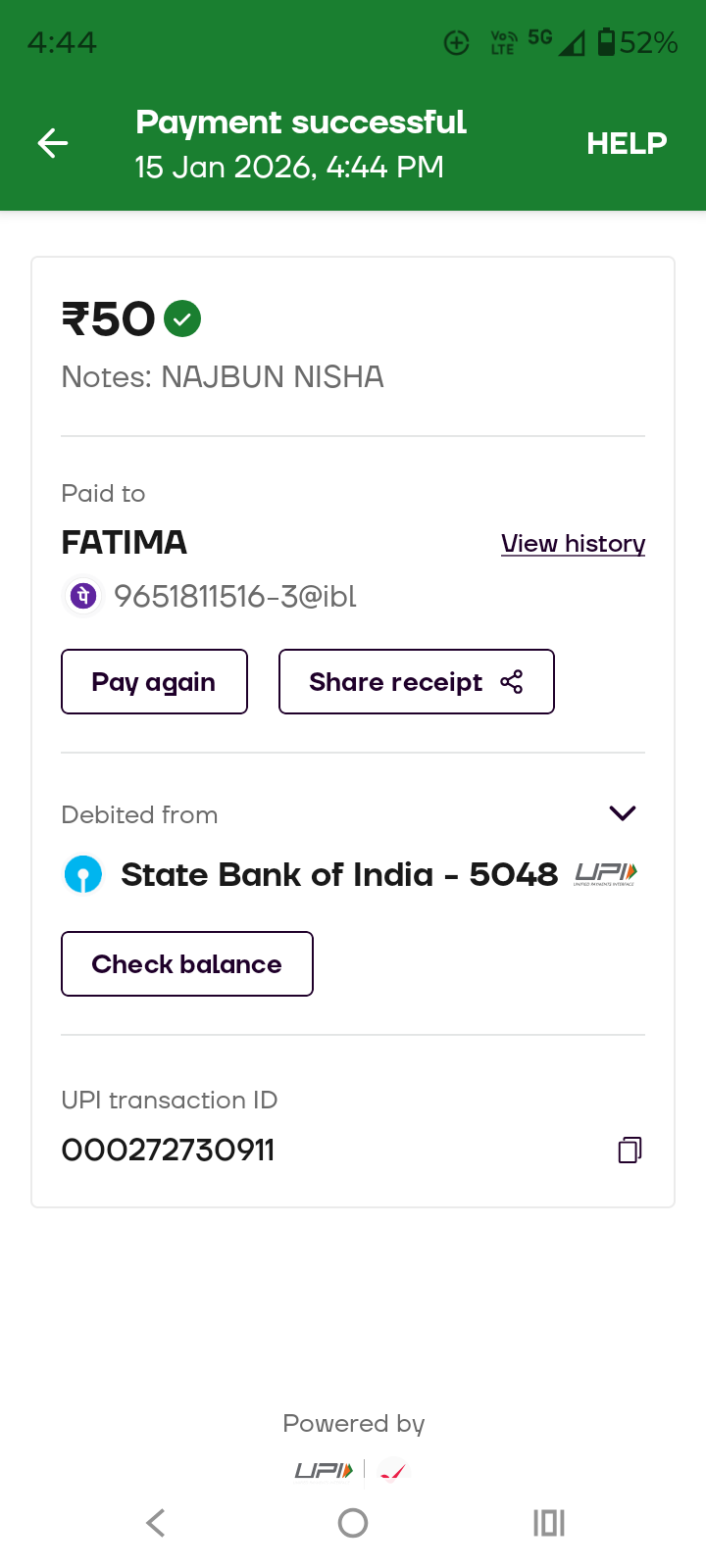Viewport: 706px width, 1568px height.
Task: Tap the UPI logo under Powered by
Action: point(324,1470)
